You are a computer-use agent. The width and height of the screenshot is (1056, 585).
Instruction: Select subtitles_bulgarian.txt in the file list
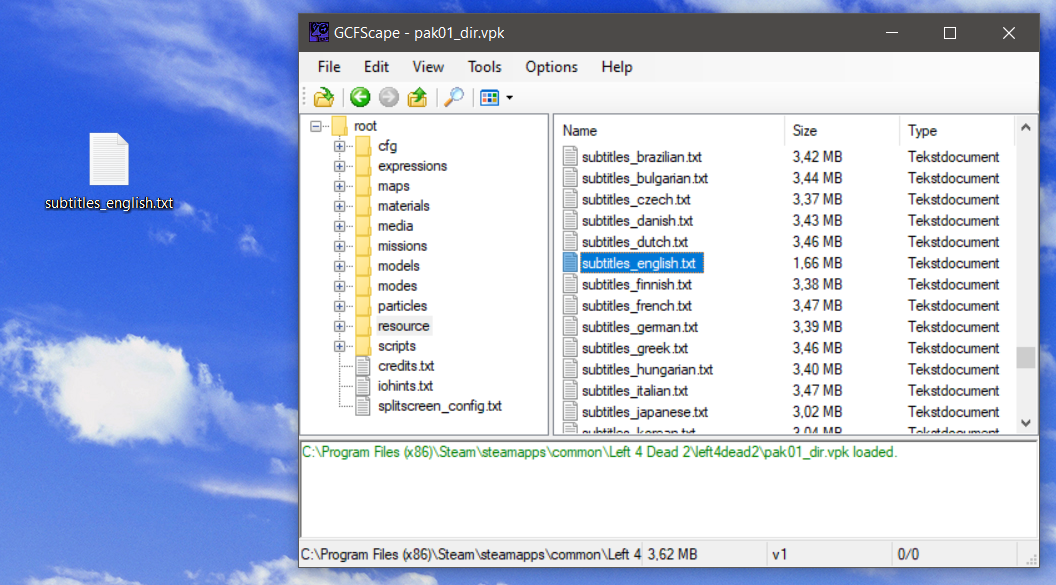(x=645, y=178)
